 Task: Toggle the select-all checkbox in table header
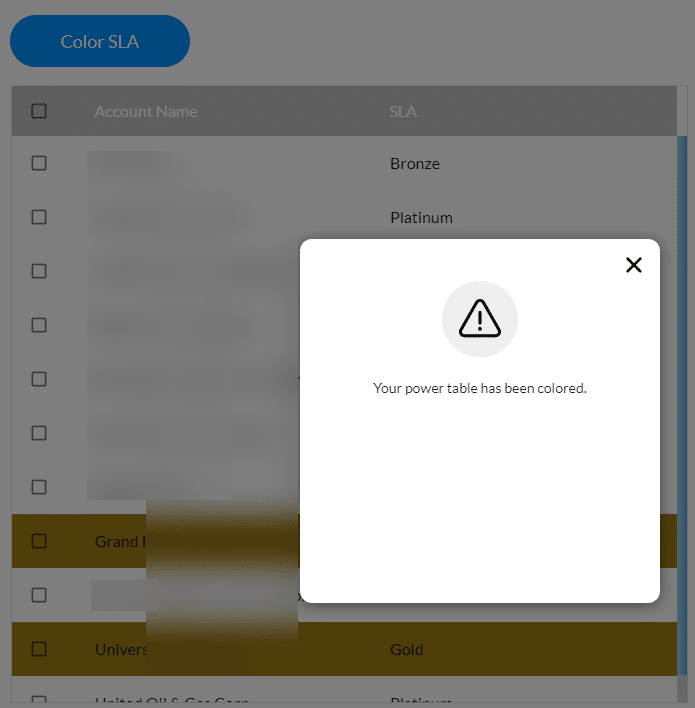click(x=39, y=111)
